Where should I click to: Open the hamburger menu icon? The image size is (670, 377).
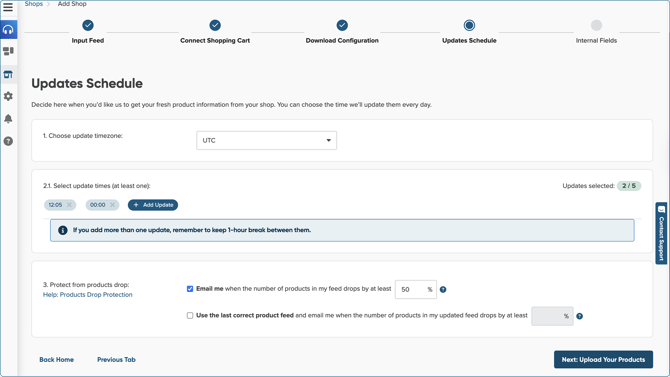pyautogui.click(x=8, y=7)
